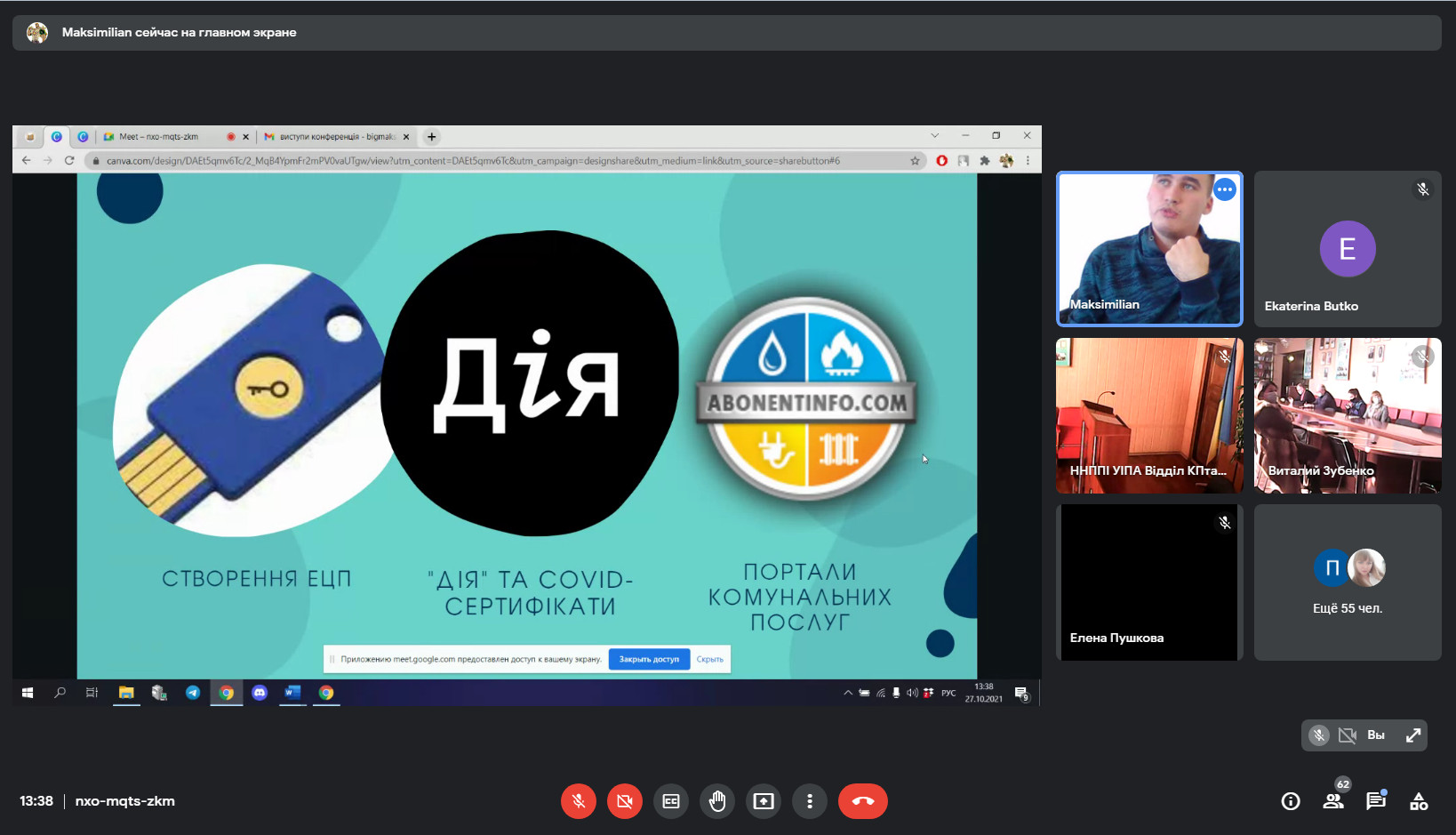Open File Explorer from the taskbar

pyautogui.click(x=126, y=693)
